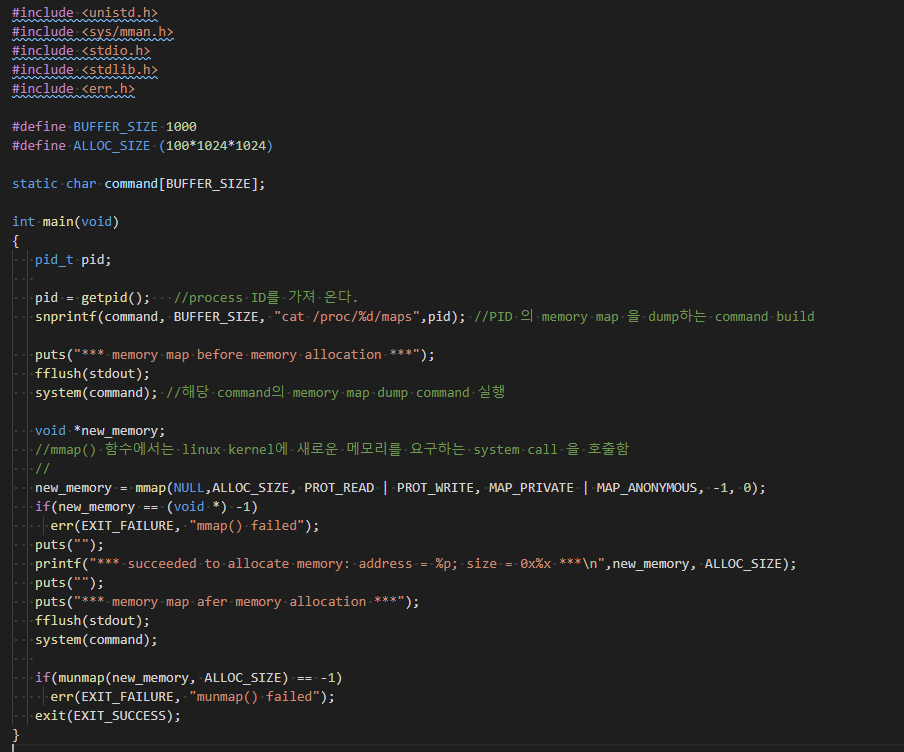Click the second 'system(command);' line

pos(96,641)
